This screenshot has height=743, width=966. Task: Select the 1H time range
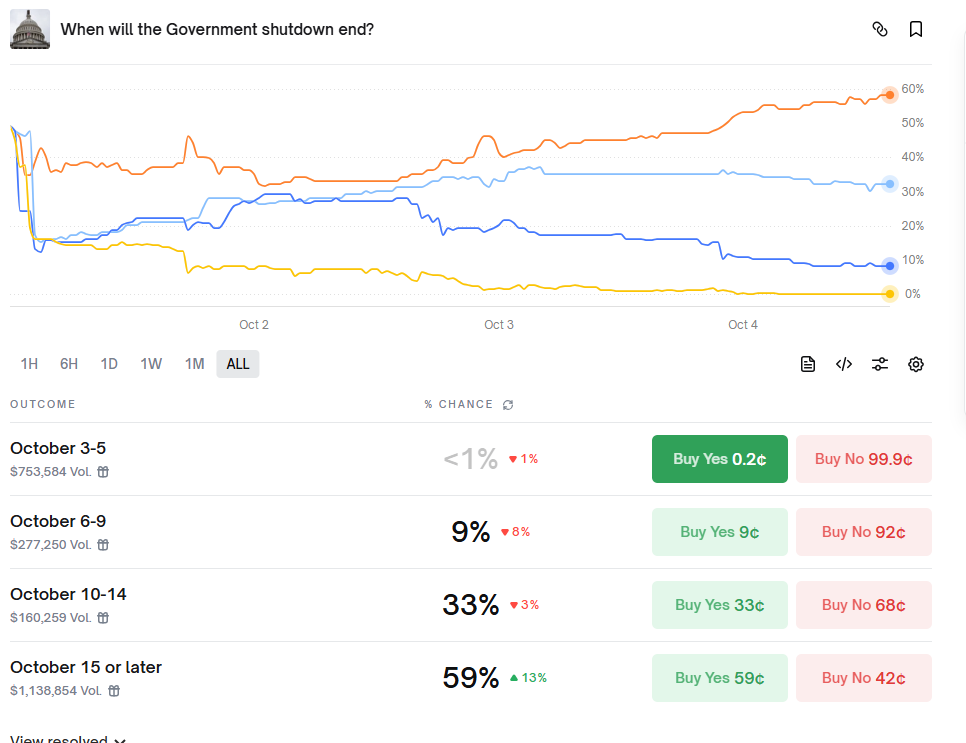point(29,364)
